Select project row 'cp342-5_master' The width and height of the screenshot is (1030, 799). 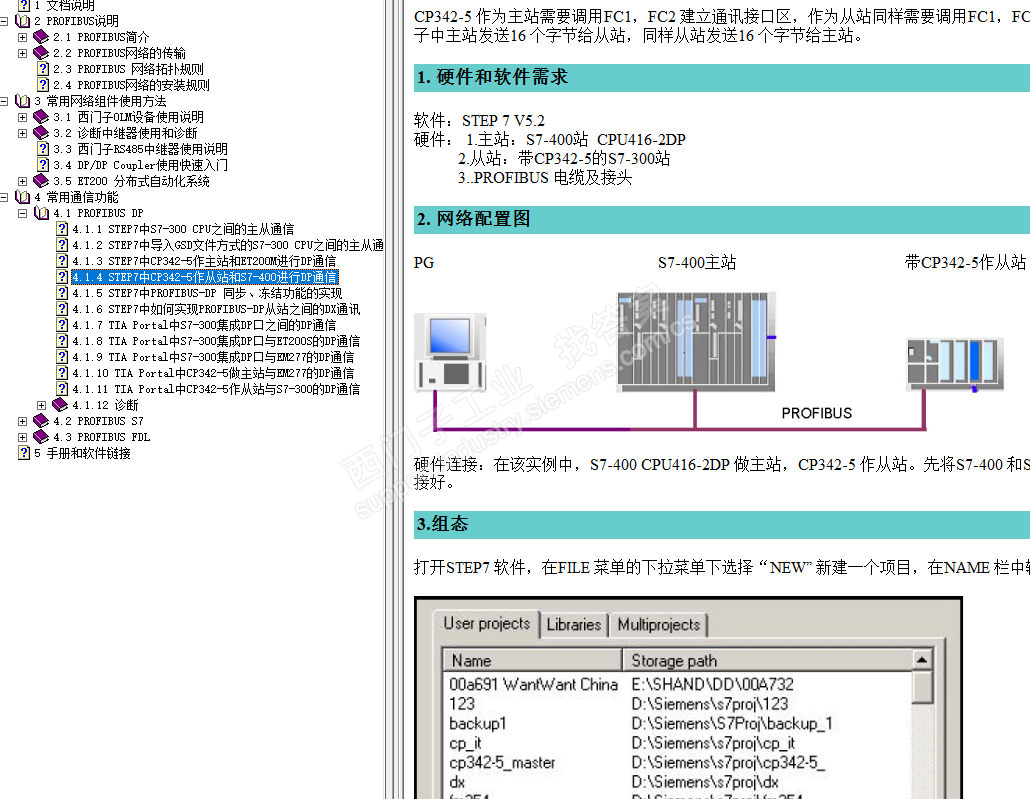[503, 763]
